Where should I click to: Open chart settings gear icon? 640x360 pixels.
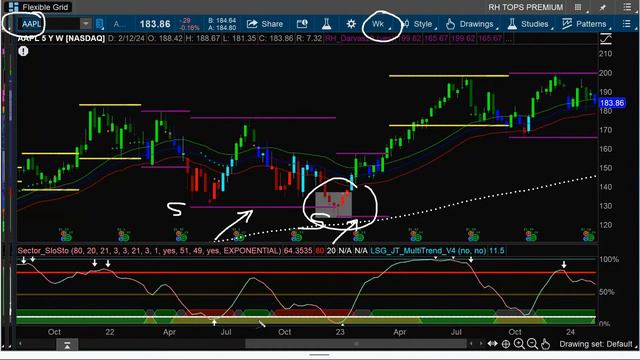[351, 24]
